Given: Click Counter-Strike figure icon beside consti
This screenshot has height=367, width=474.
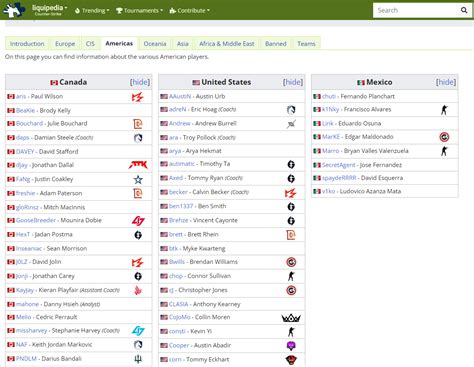Looking at the screenshot, I should pyautogui.click(x=291, y=332).
